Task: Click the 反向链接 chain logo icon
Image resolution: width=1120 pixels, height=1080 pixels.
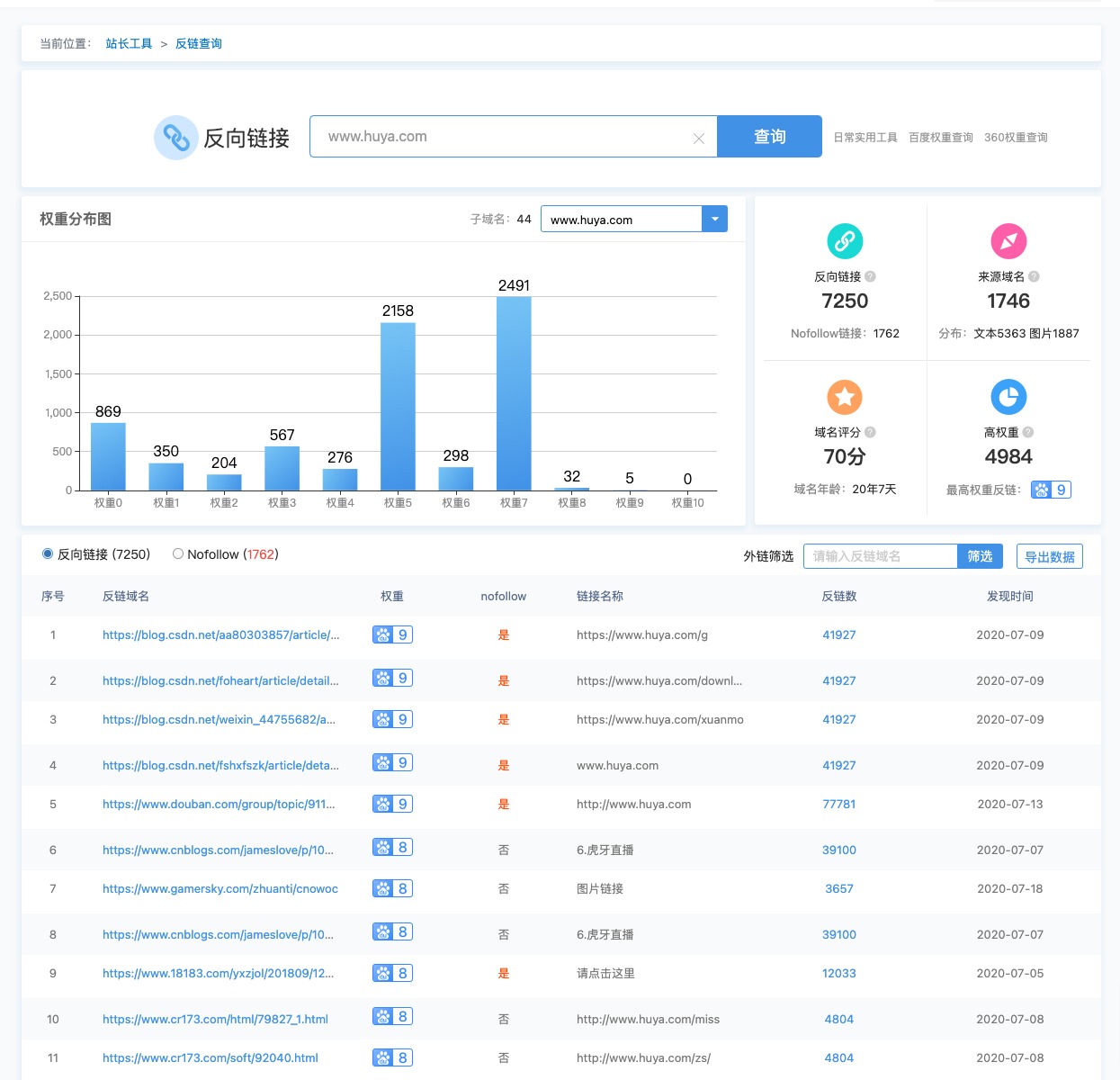Action: pyautogui.click(x=176, y=137)
